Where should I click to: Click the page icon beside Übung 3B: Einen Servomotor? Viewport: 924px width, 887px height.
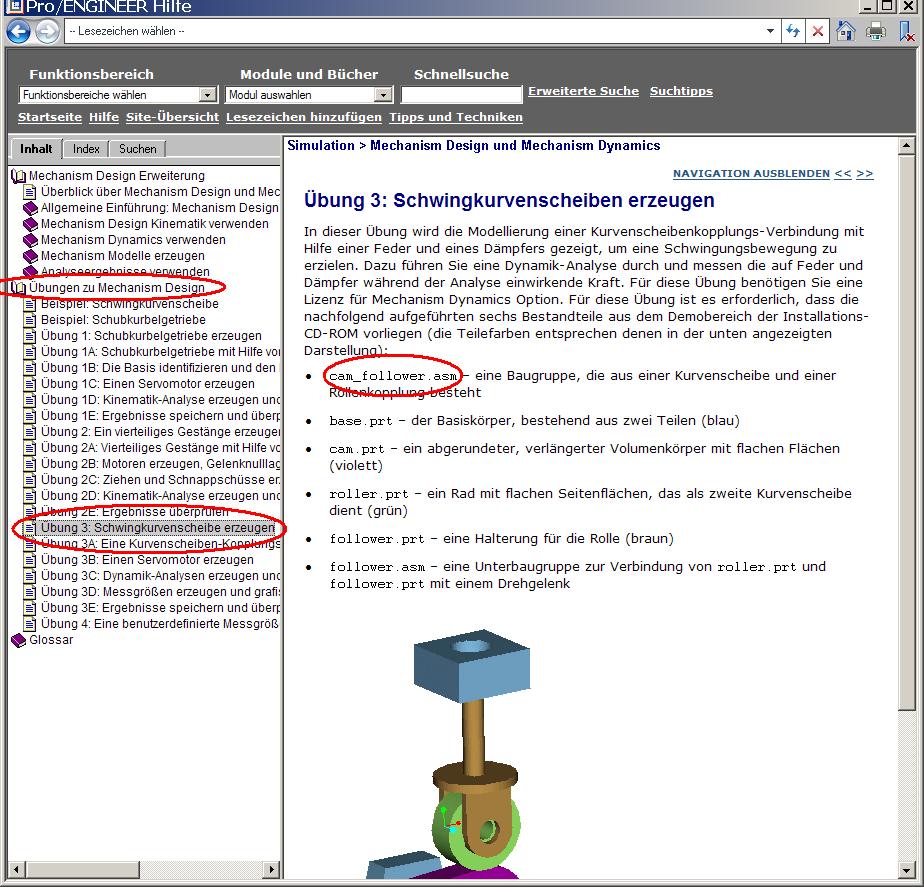(x=29, y=559)
